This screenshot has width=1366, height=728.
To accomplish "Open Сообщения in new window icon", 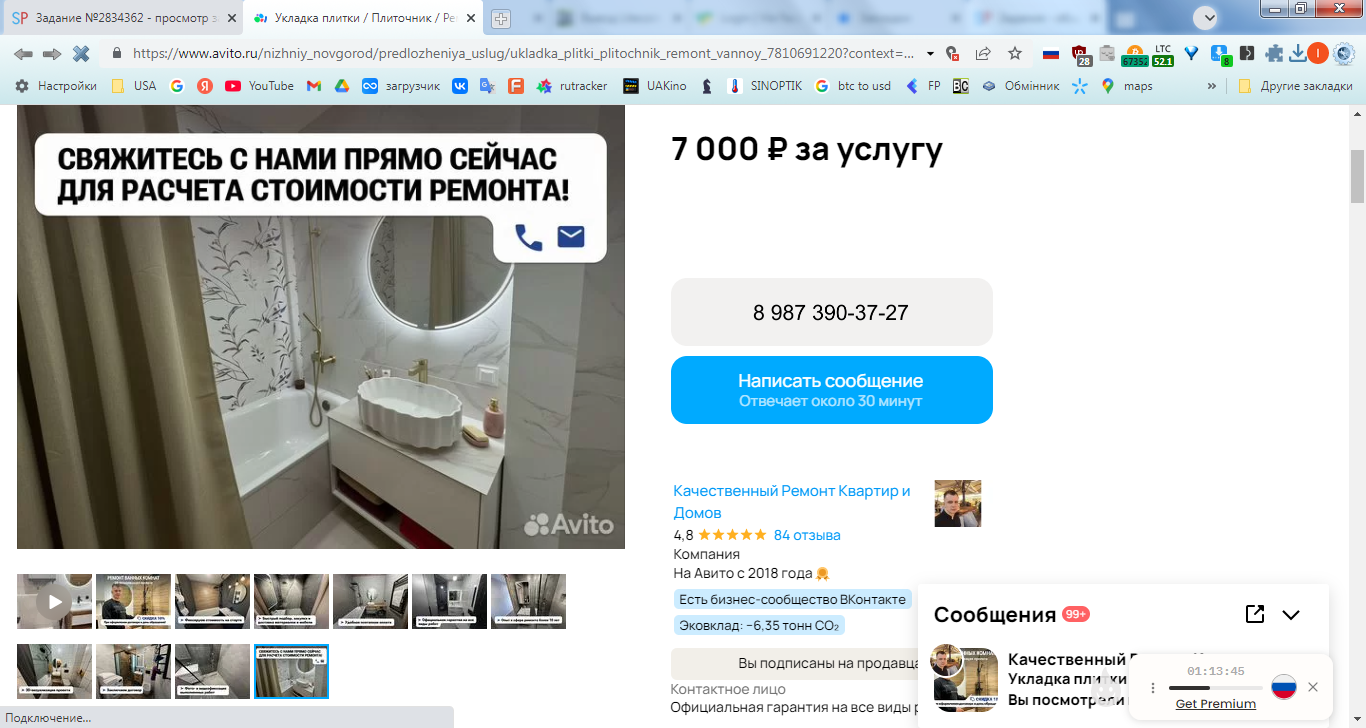I will [1255, 614].
